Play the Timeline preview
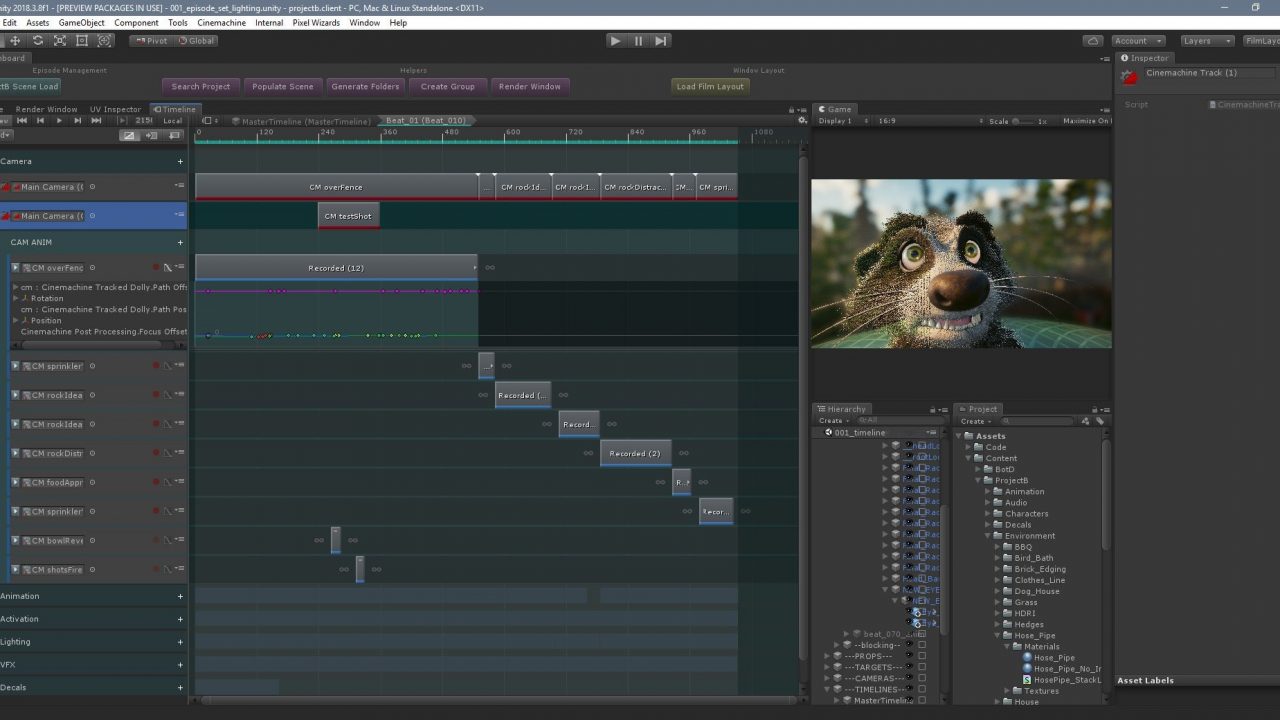 tap(59, 121)
